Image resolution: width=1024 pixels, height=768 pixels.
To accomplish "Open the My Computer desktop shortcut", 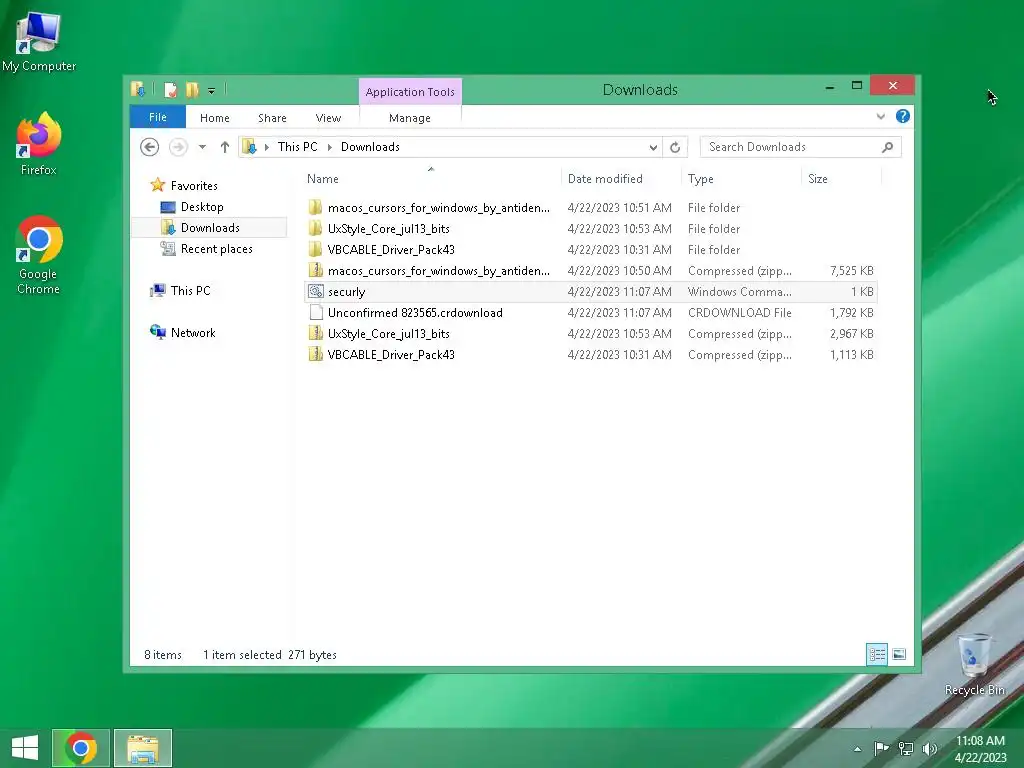I will pyautogui.click(x=39, y=42).
